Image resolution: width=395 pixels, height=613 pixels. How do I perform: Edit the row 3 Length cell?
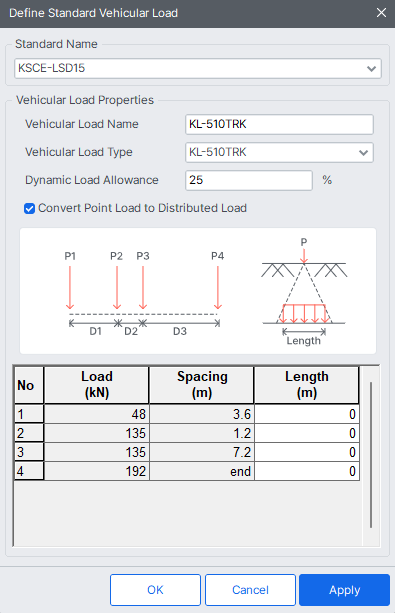[x=307, y=452]
